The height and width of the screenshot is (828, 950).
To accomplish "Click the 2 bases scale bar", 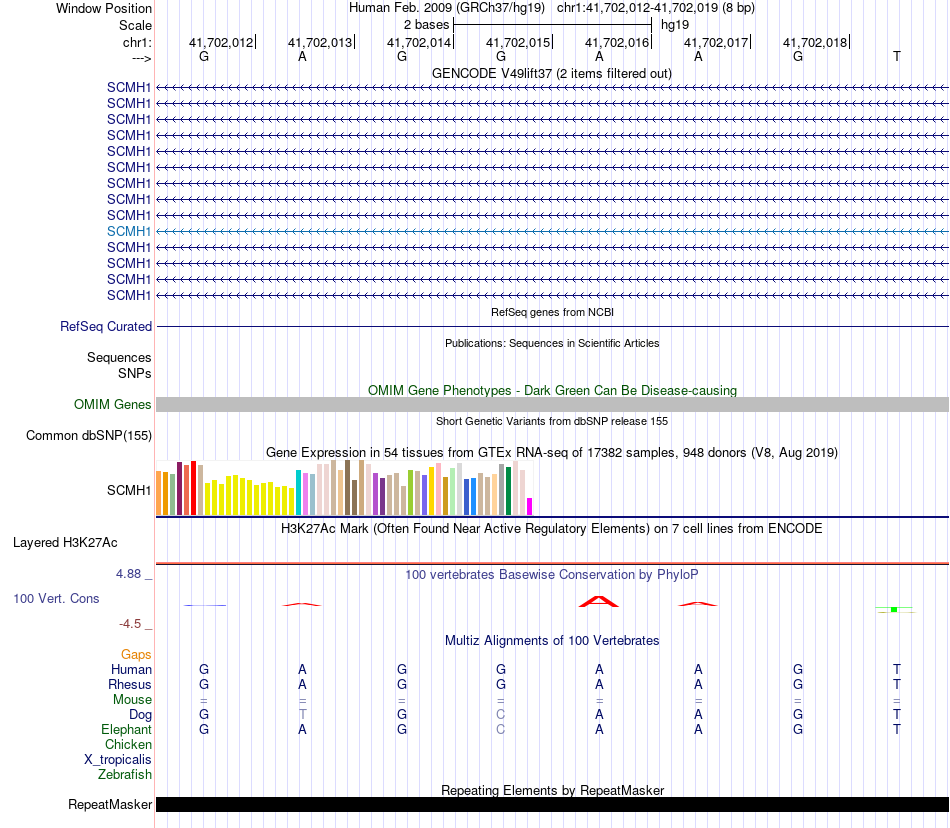I will (553, 25).
